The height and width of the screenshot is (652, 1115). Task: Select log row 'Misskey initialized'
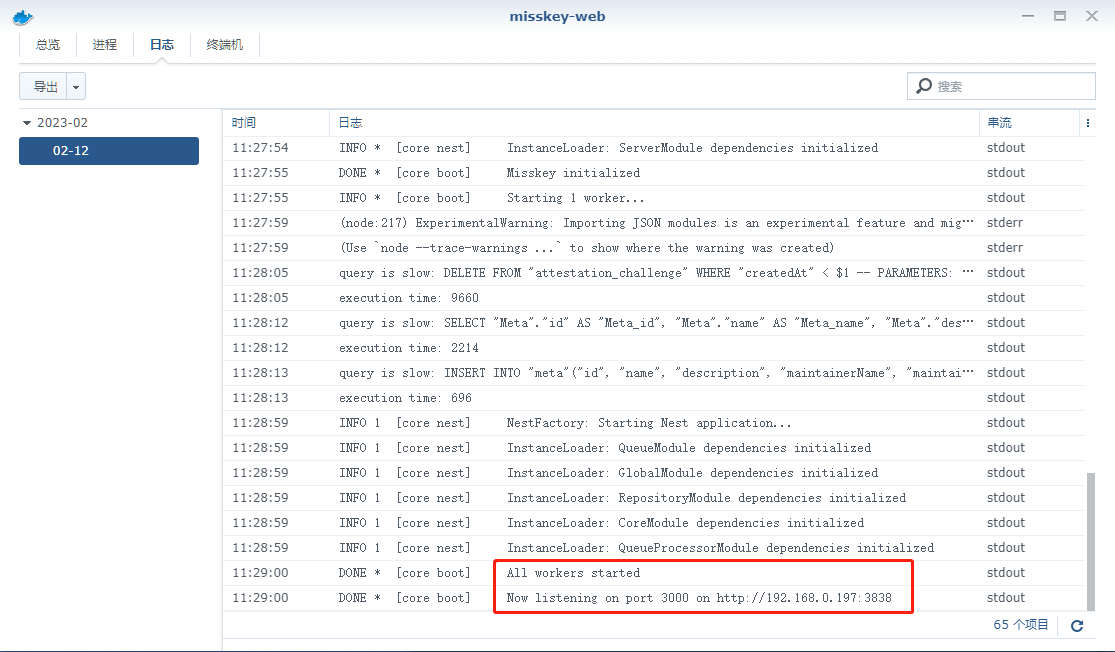(x=654, y=173)
